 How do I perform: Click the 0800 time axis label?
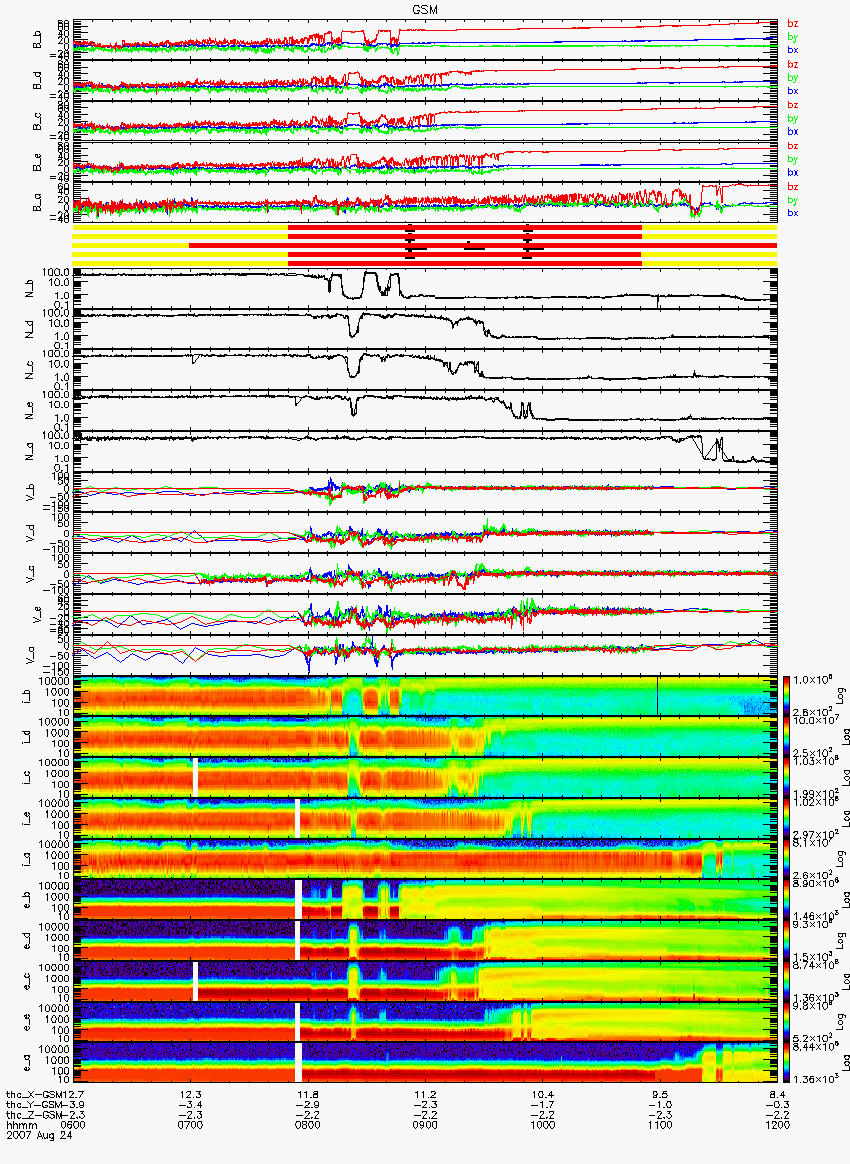click(x=308, y=1125)
